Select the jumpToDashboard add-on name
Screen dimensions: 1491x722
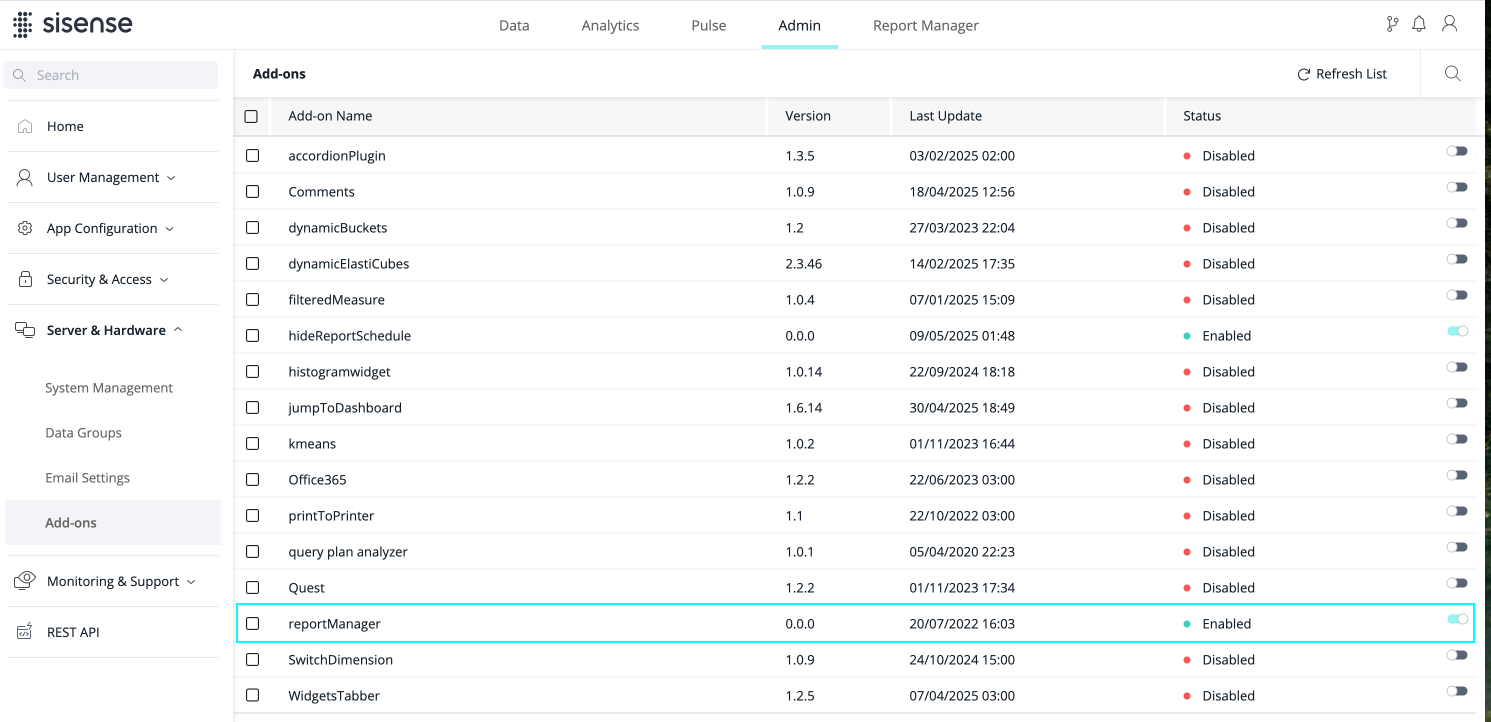point(345,408)
